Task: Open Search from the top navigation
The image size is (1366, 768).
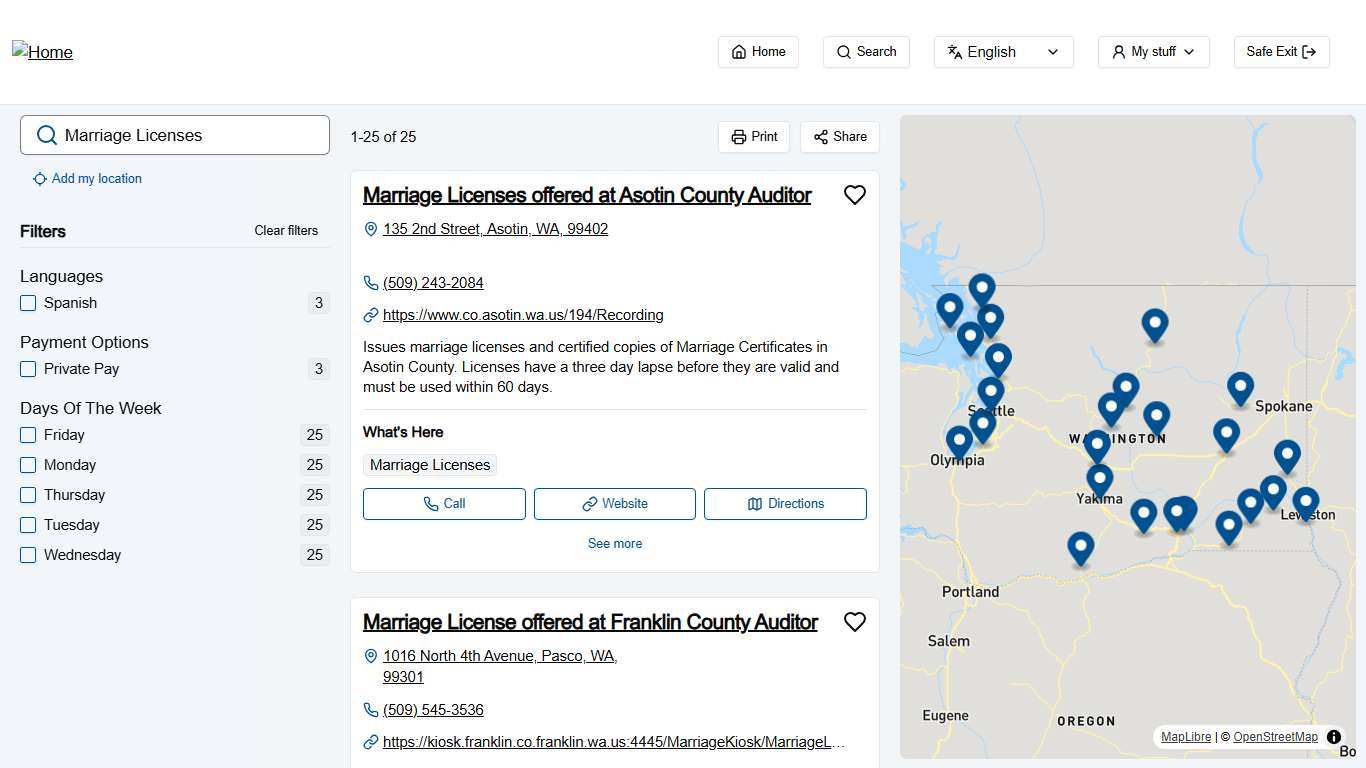Action: tap(866, 52)
